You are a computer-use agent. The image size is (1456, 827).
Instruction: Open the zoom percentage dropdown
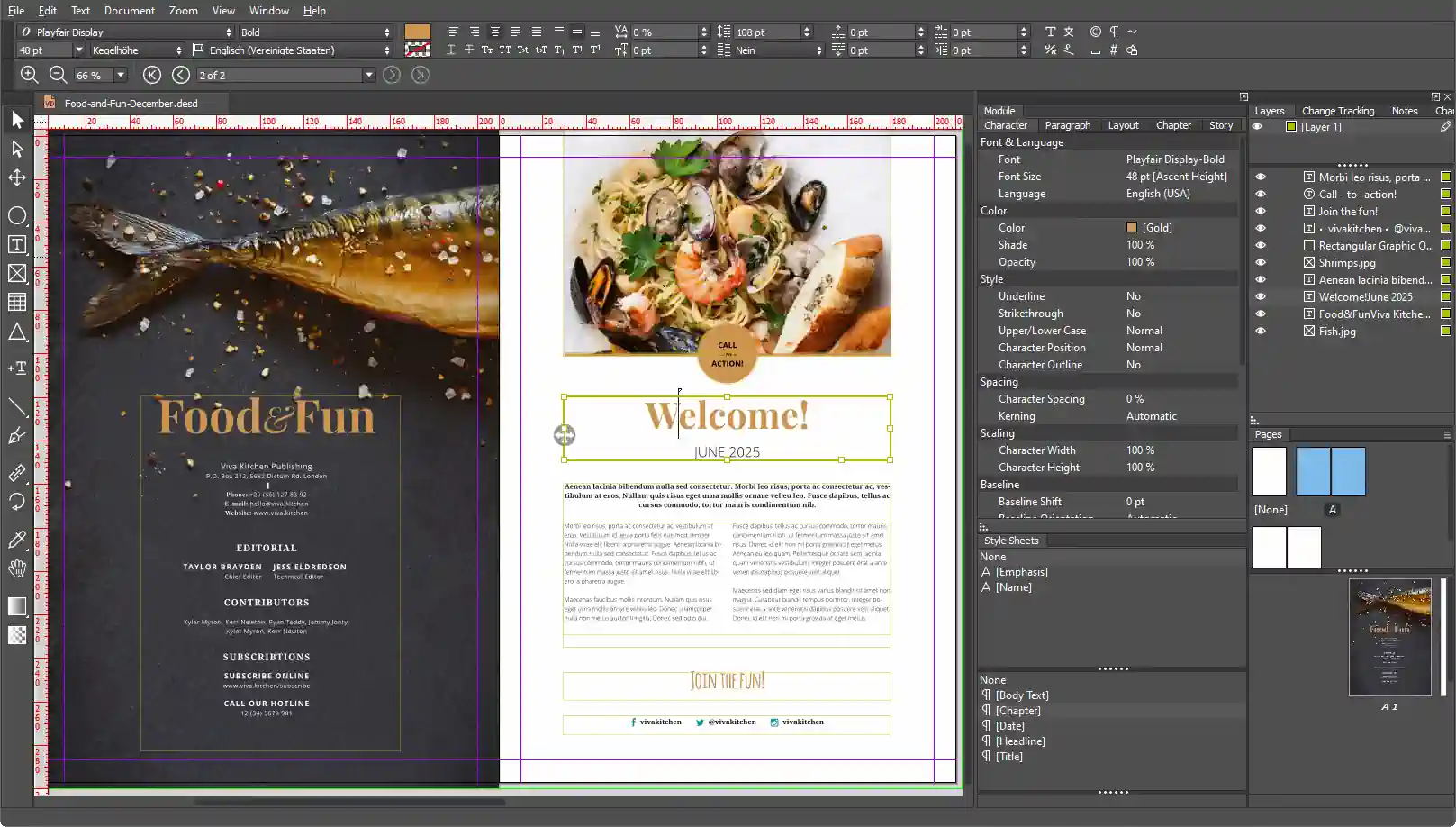pyautogui.click(x=121, y=75)
